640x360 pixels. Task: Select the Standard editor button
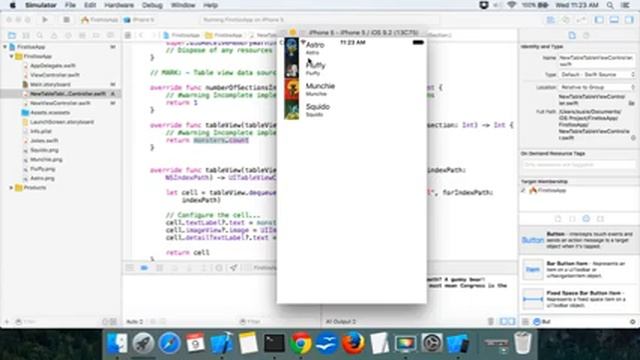551,20
